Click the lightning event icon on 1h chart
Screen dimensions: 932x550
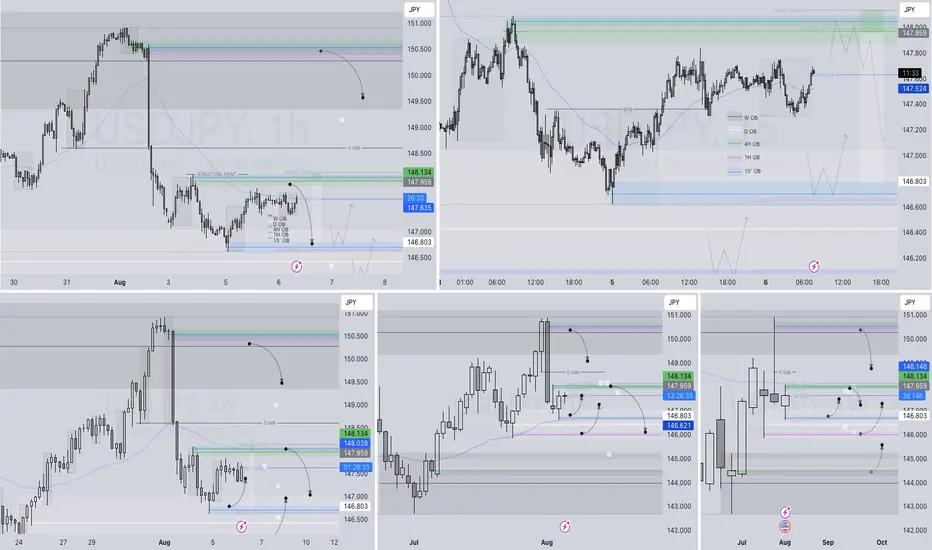(x=297, y=267)
